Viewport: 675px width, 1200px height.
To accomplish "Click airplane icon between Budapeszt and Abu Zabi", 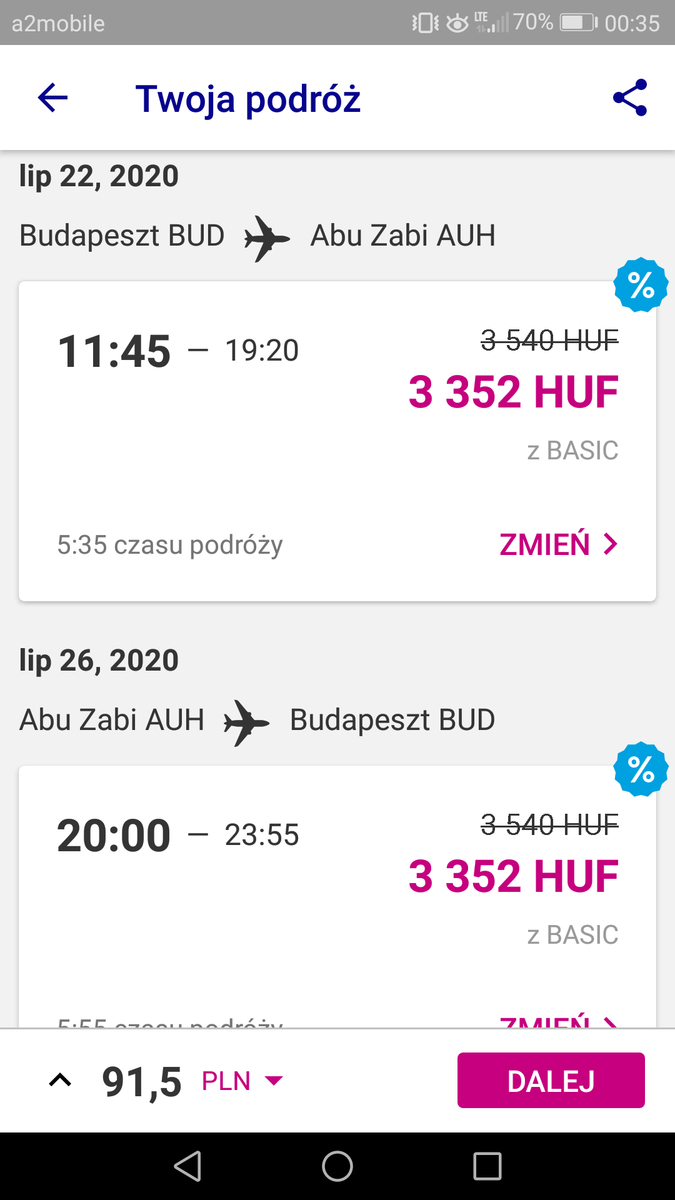I will 267,237.
